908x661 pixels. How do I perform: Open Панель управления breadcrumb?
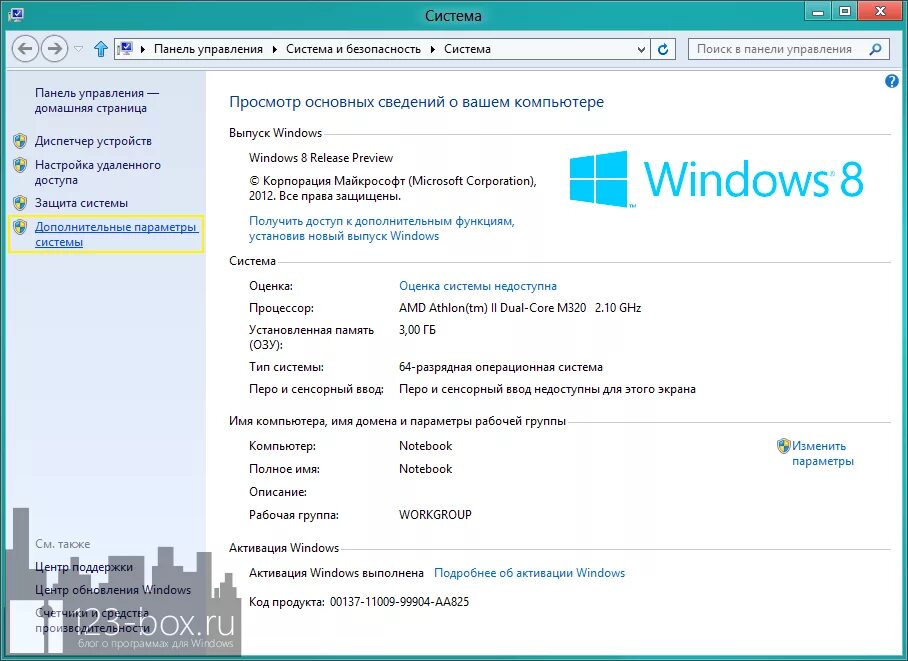click(x=208, y=49)
